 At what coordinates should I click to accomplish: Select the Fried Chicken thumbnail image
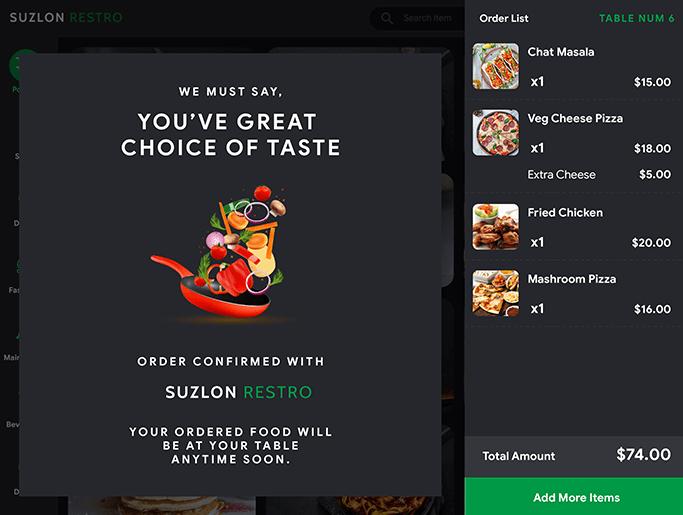[x=496, y=227]
